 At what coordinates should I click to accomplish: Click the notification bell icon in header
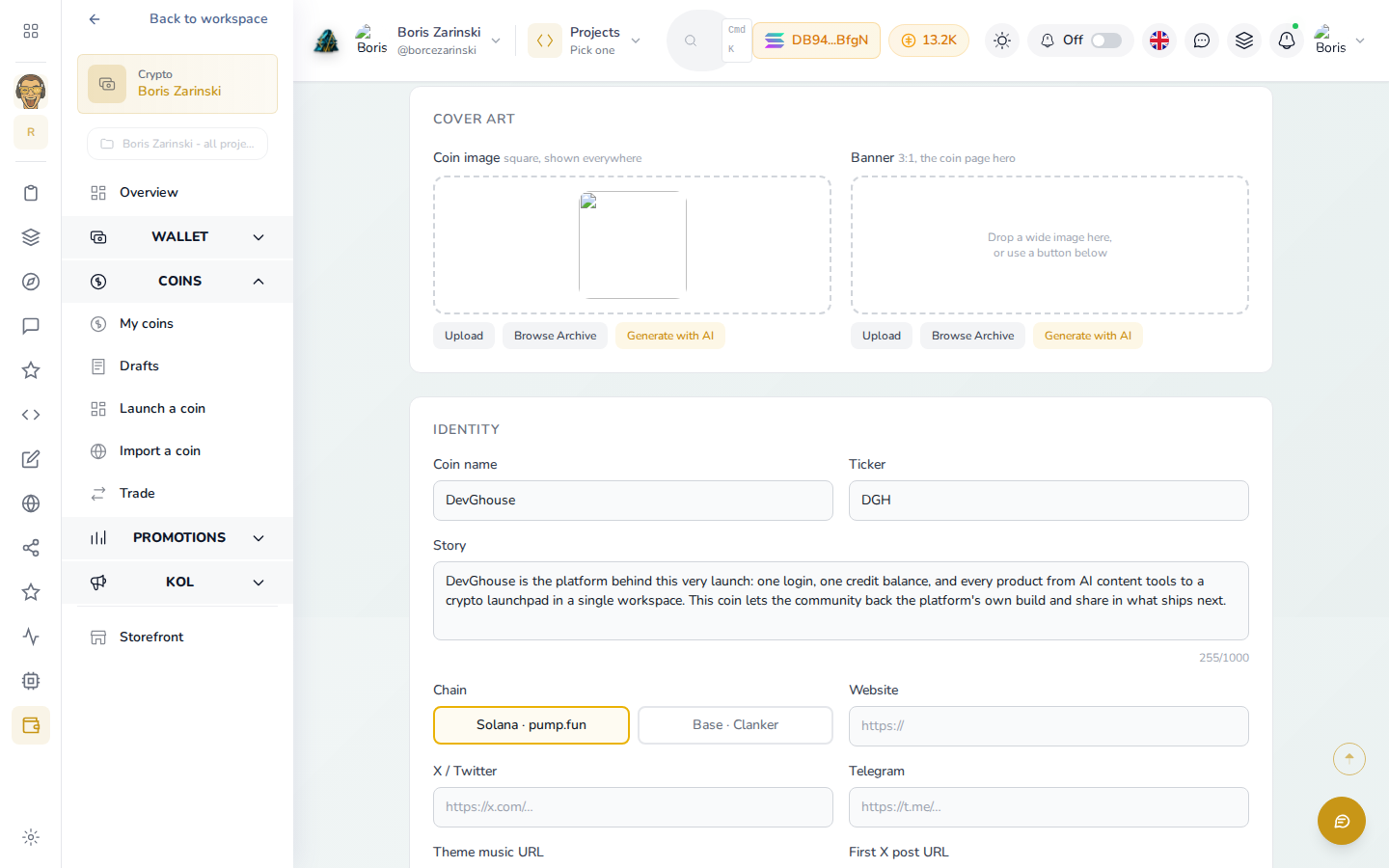point(1286,41)
